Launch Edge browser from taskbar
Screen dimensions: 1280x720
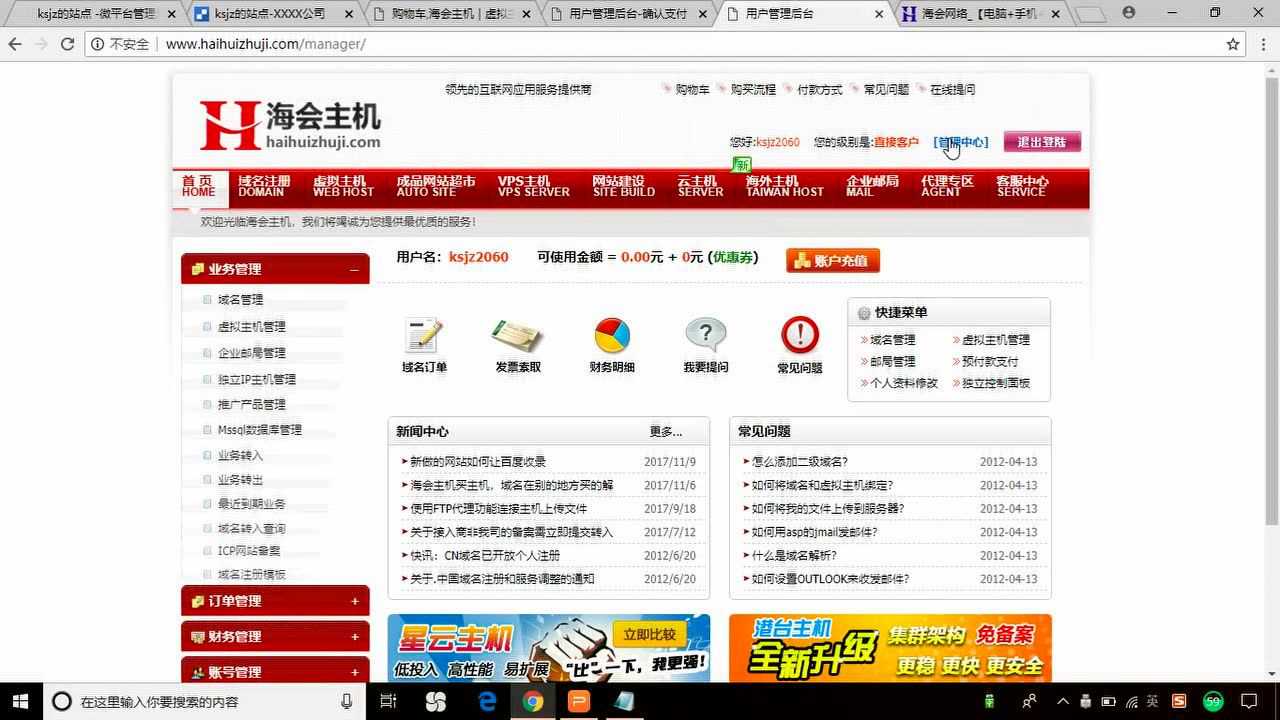point(487,701)
